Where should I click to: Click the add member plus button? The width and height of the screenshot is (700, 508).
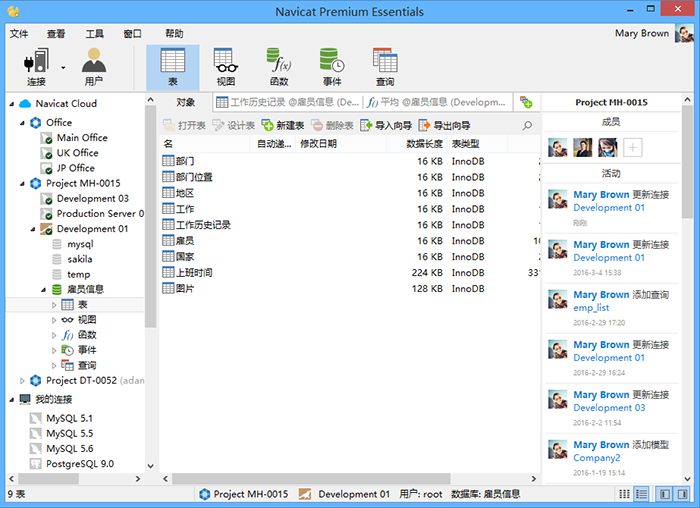(632, 148)
